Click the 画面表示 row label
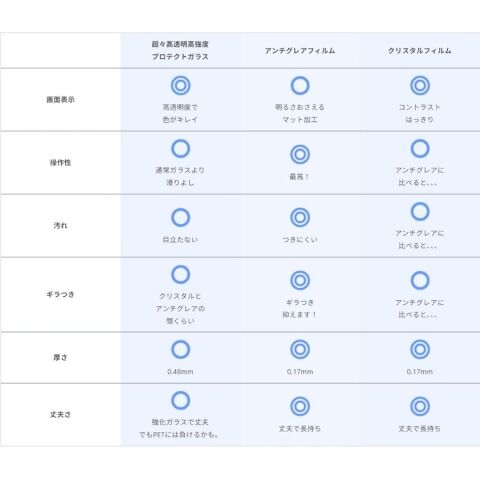 pyautogui.click(x=60, y=99)
